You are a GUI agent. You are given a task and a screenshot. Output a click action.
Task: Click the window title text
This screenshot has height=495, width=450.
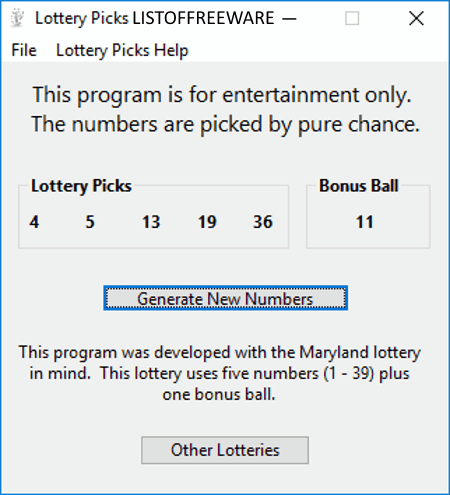(x=155, y=18)
